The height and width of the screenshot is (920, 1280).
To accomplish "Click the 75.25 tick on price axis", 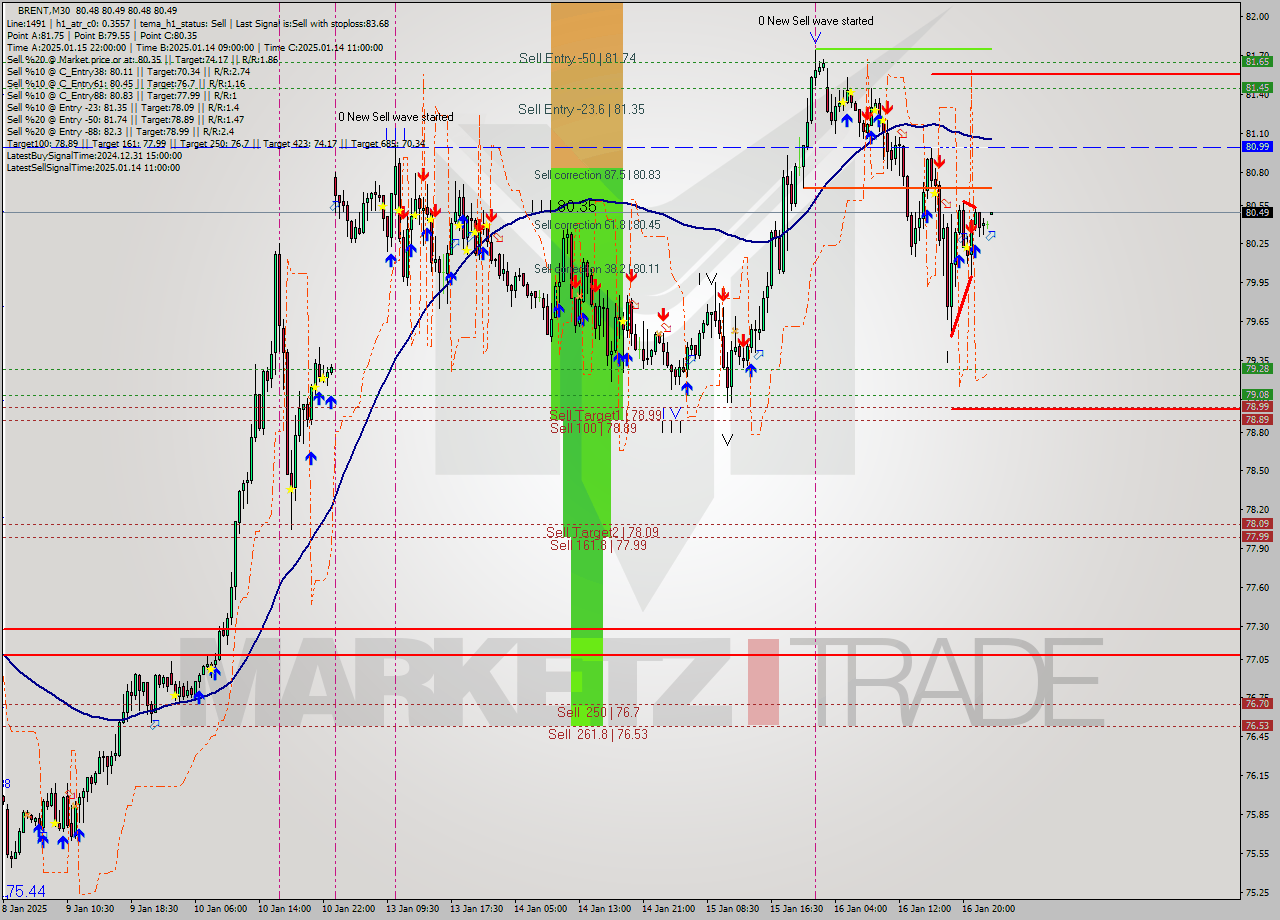I will click(1257, 893).
